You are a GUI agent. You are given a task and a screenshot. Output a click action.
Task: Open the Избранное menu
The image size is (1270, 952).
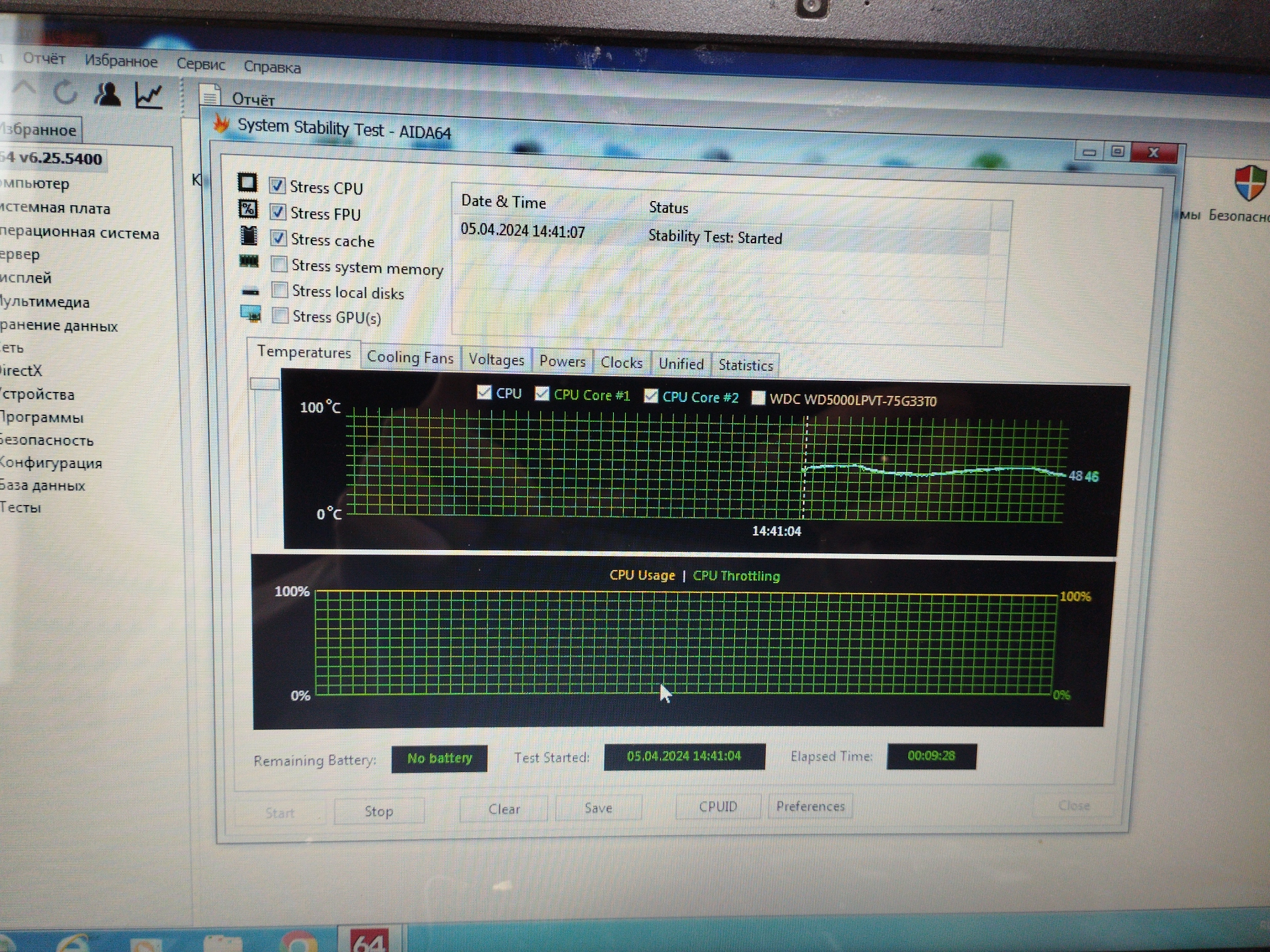121,61
